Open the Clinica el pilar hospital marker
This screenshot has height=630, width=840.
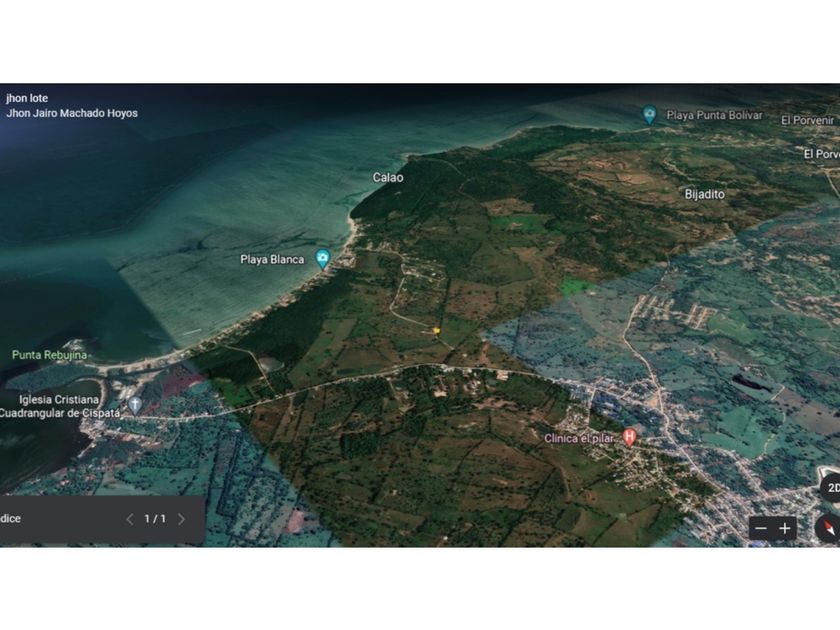[629, 437]
